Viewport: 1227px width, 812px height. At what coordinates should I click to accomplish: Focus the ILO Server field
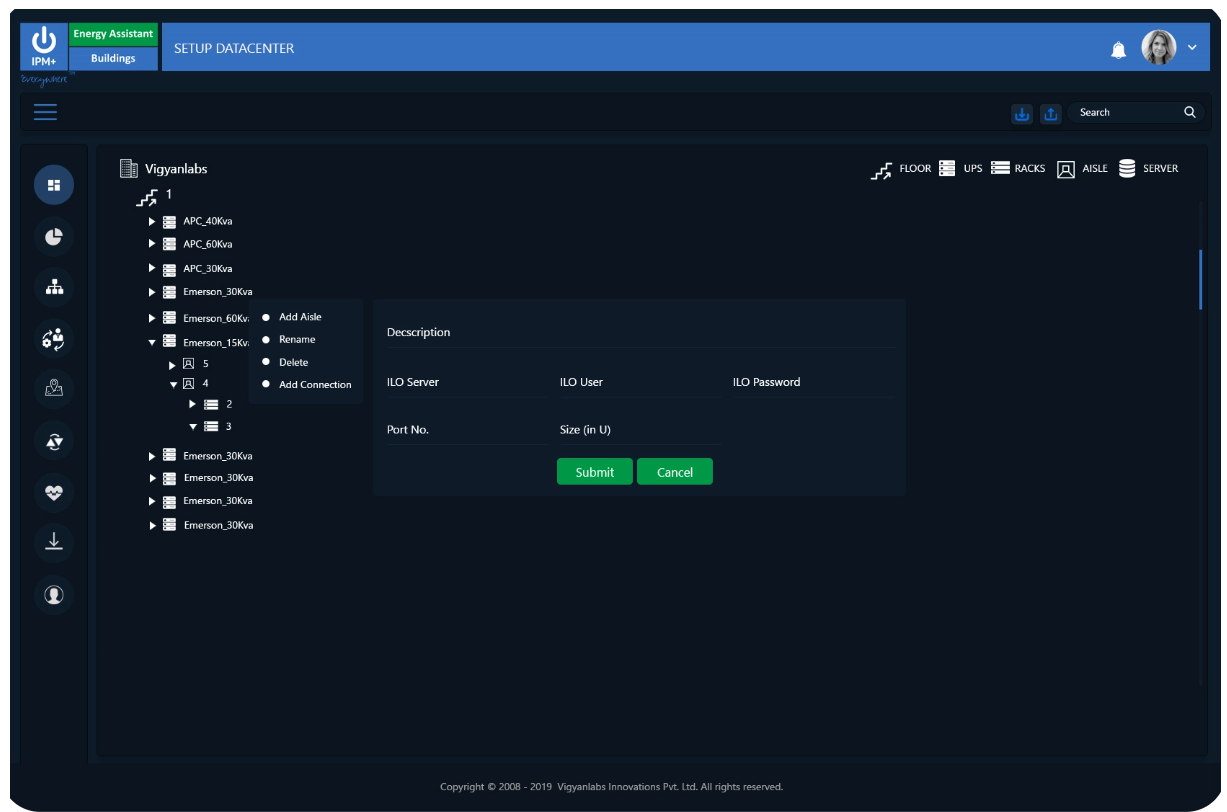[467, 382]
